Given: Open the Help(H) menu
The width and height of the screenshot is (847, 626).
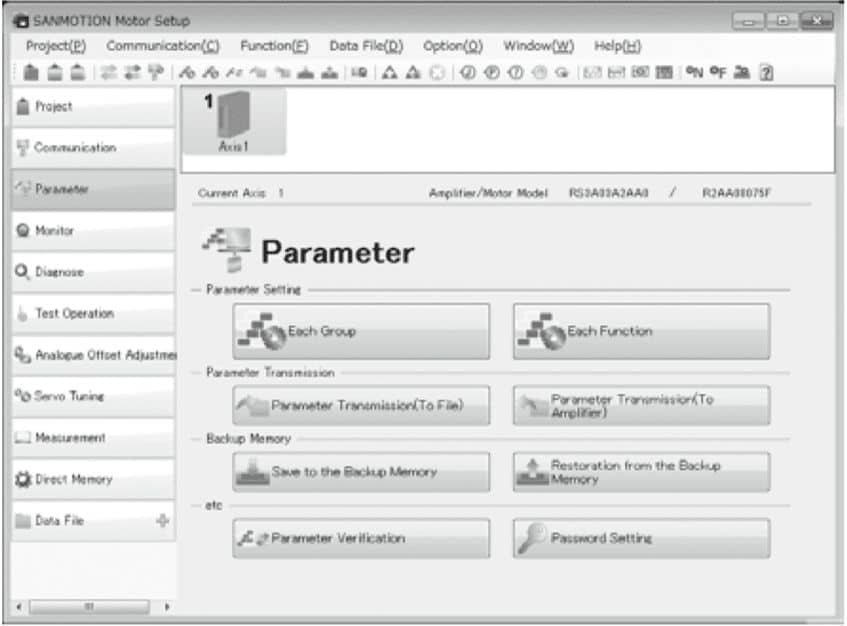Looking at the screenshot, I should pos(617,46).
